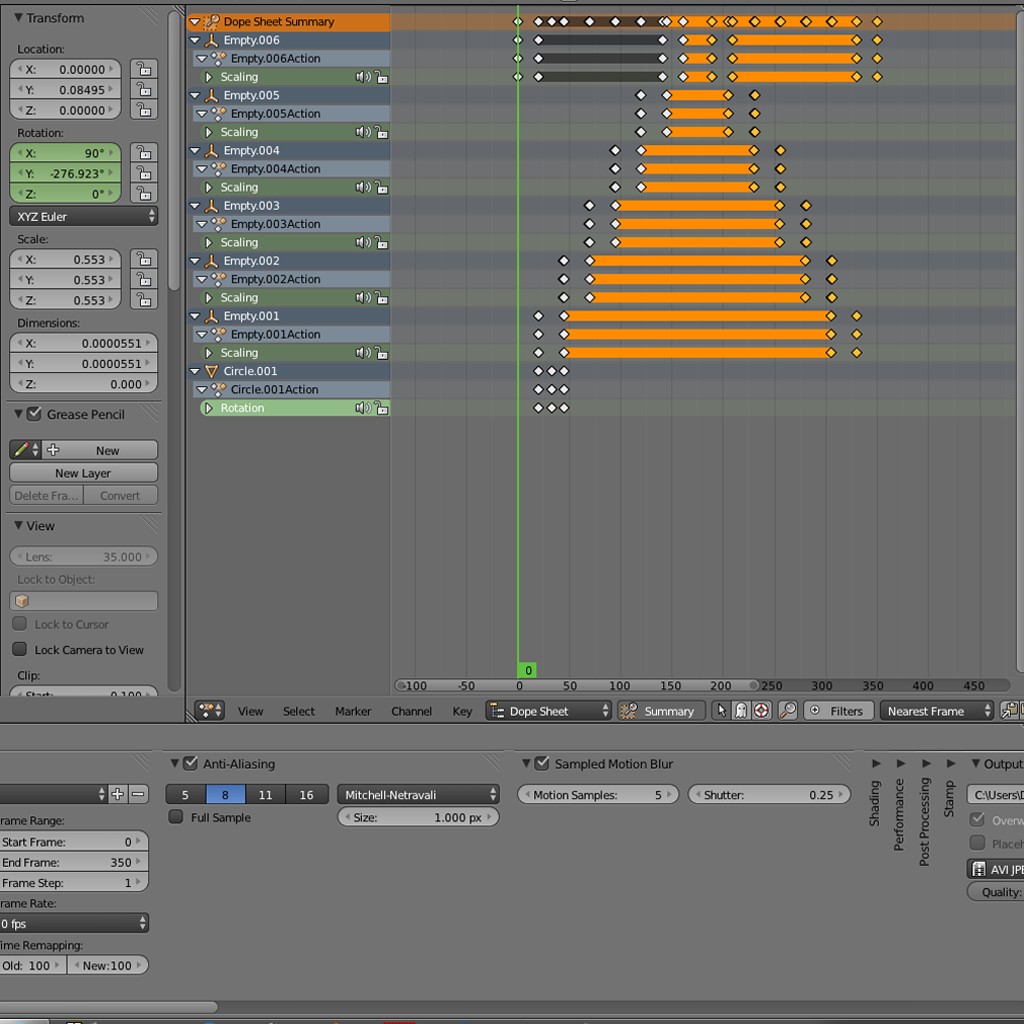The image size is (1024, 1024).
Task: Click the lifebuoy errors-only filter icon
Action: (762, 711)
